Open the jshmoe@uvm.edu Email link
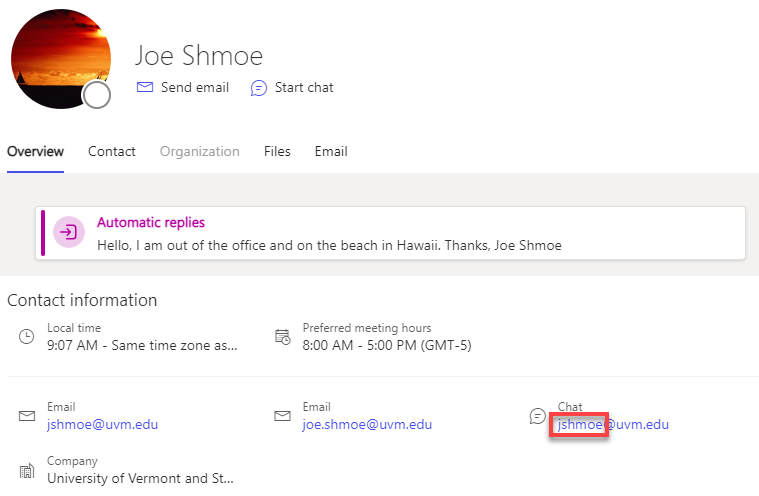Viewport: 759px width, 496px height. pyautogui.click(x=103, y=424)
